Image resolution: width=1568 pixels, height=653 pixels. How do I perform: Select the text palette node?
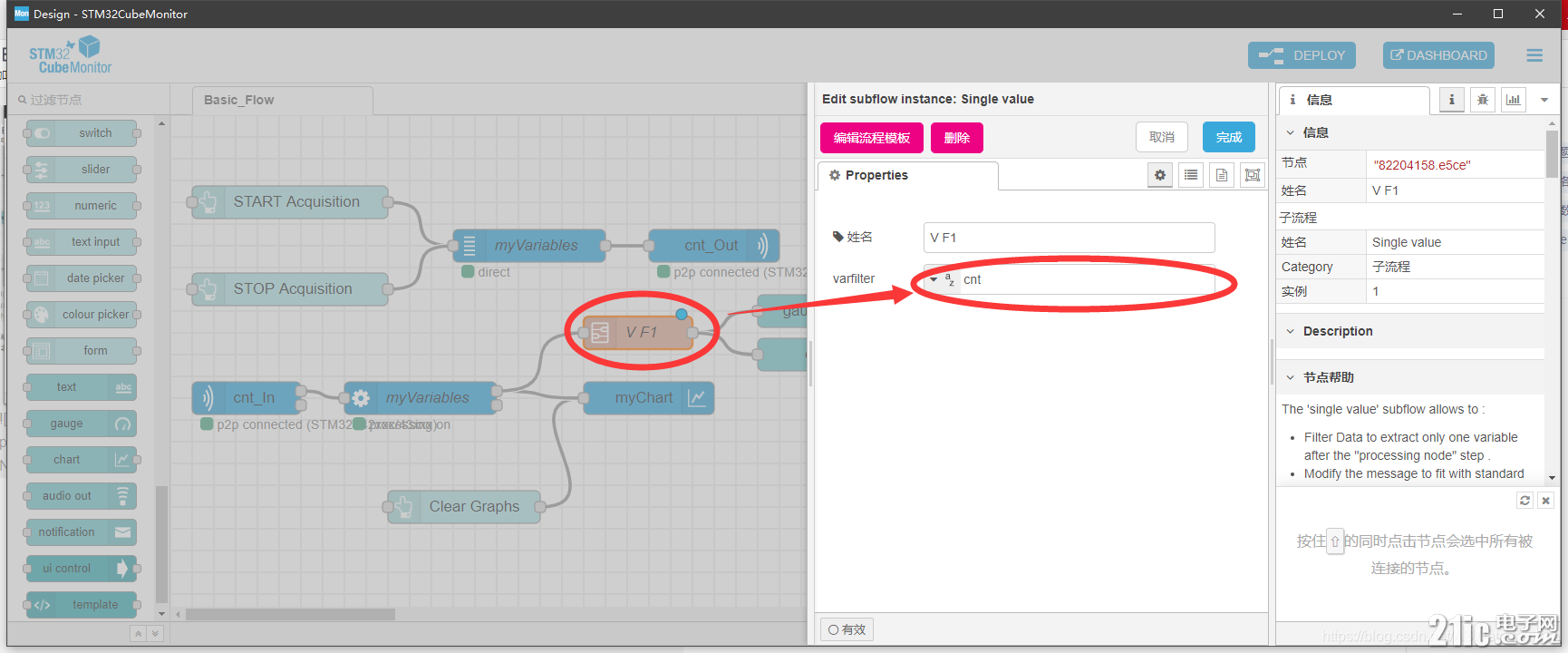[82, 387]
